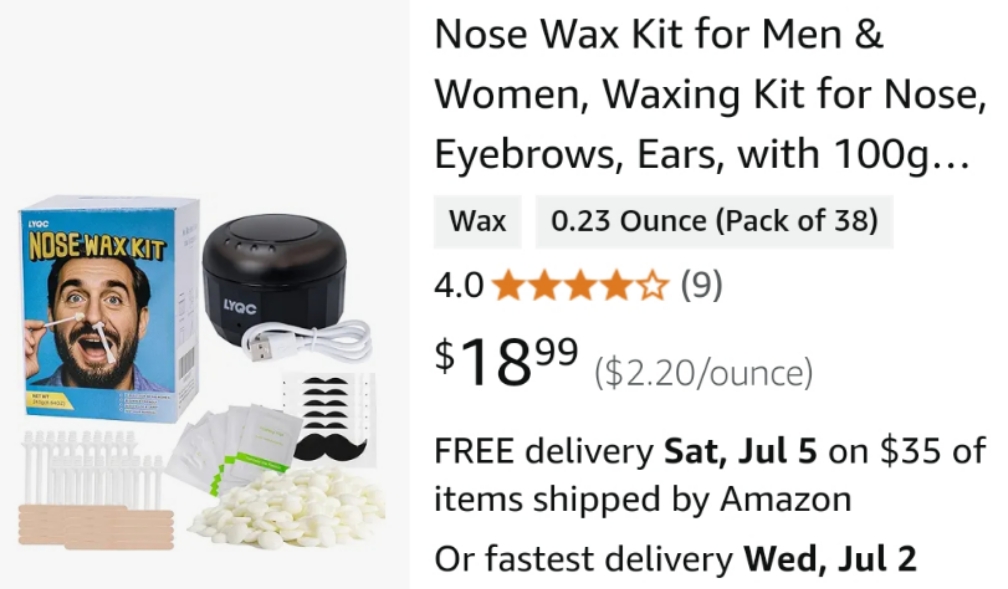Click the 4.0 rating number
This screenshot has width=1008, height=589.
click(458, 285)
